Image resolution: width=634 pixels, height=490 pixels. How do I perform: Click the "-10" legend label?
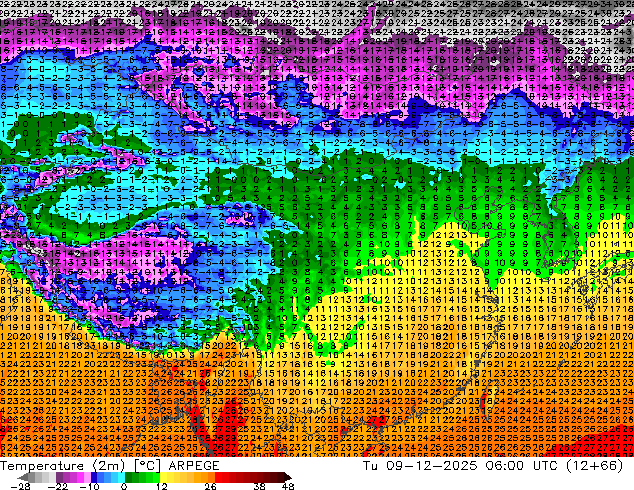pyautogui.click(x=89, y=486)
